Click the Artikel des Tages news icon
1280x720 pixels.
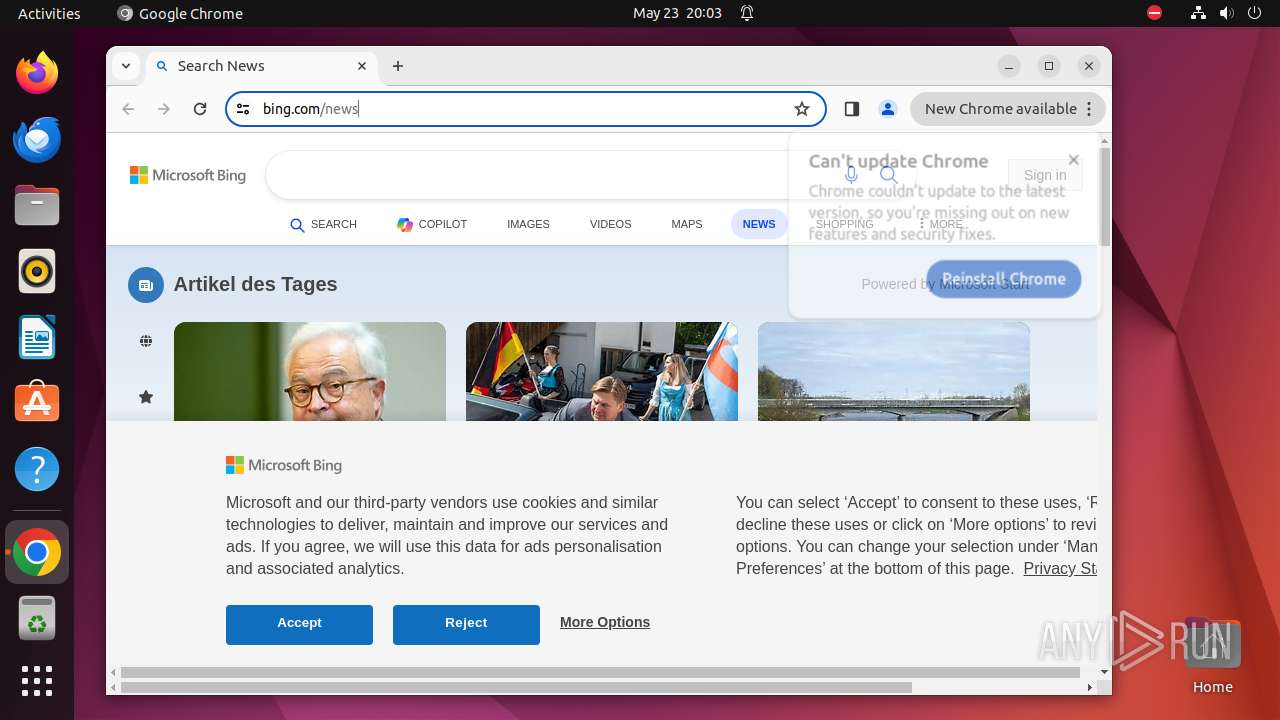pyautogui.click(x=146, y=285)
